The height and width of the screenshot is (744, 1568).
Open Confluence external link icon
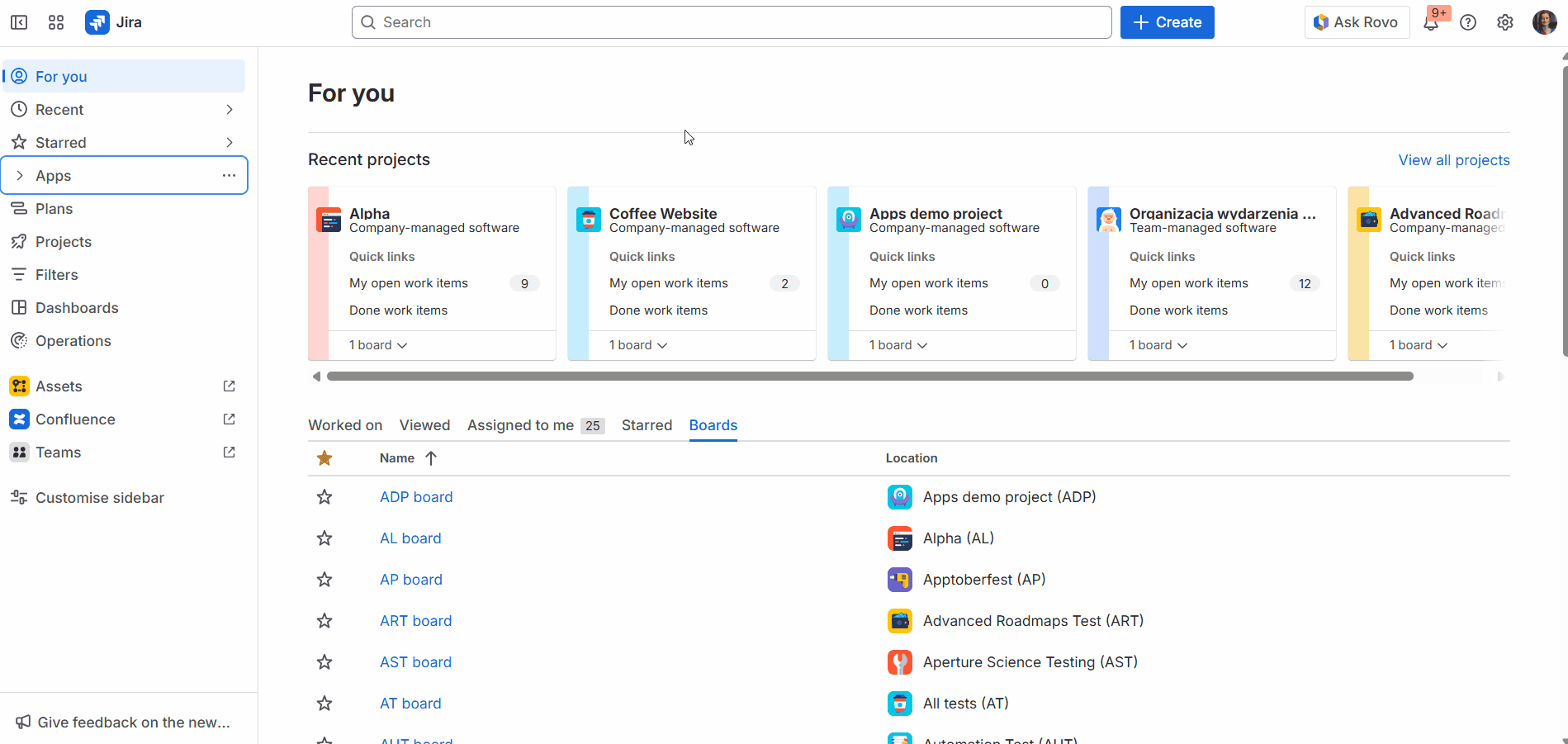click(229, 419)
